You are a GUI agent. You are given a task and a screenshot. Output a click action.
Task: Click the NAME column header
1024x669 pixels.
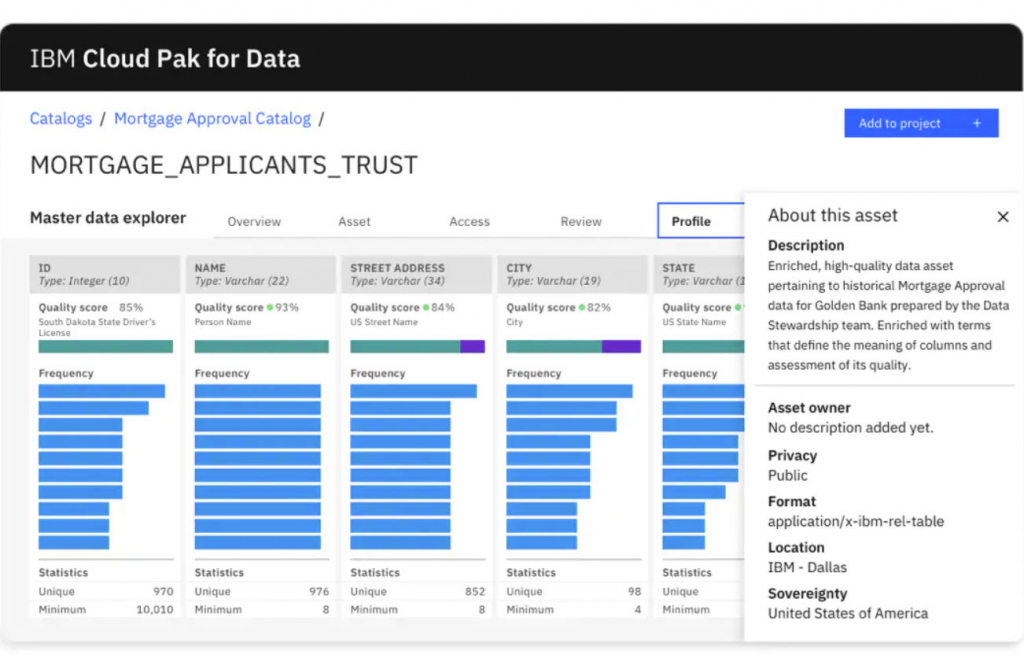[x=261, y=274]
